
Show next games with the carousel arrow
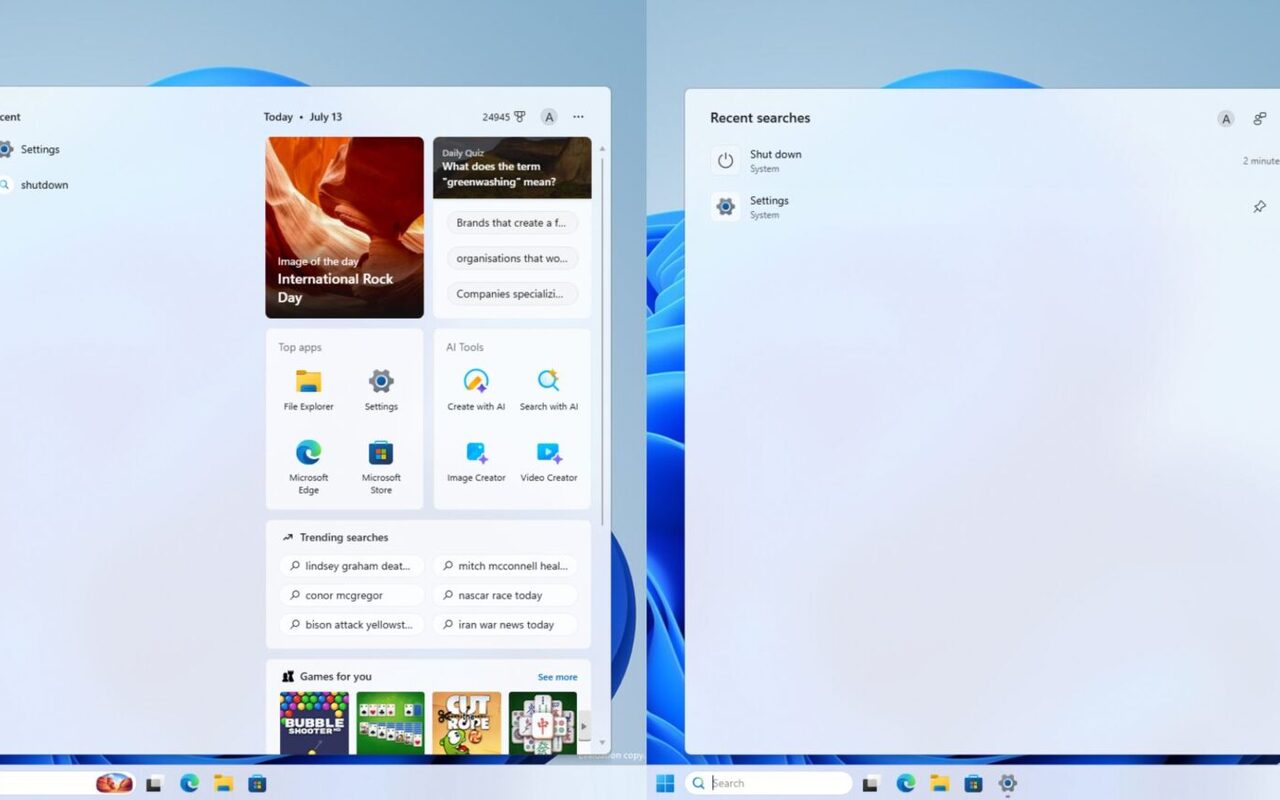(x=584, y=726)
